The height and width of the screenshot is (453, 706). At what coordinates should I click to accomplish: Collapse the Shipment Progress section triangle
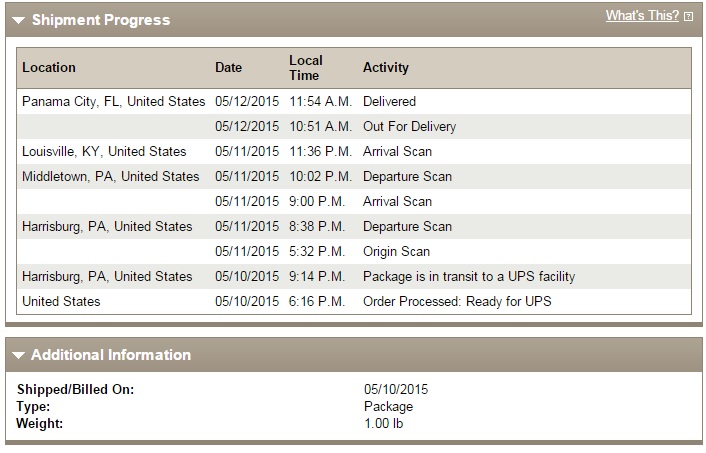pyautogui.click(x=18, y=20)
